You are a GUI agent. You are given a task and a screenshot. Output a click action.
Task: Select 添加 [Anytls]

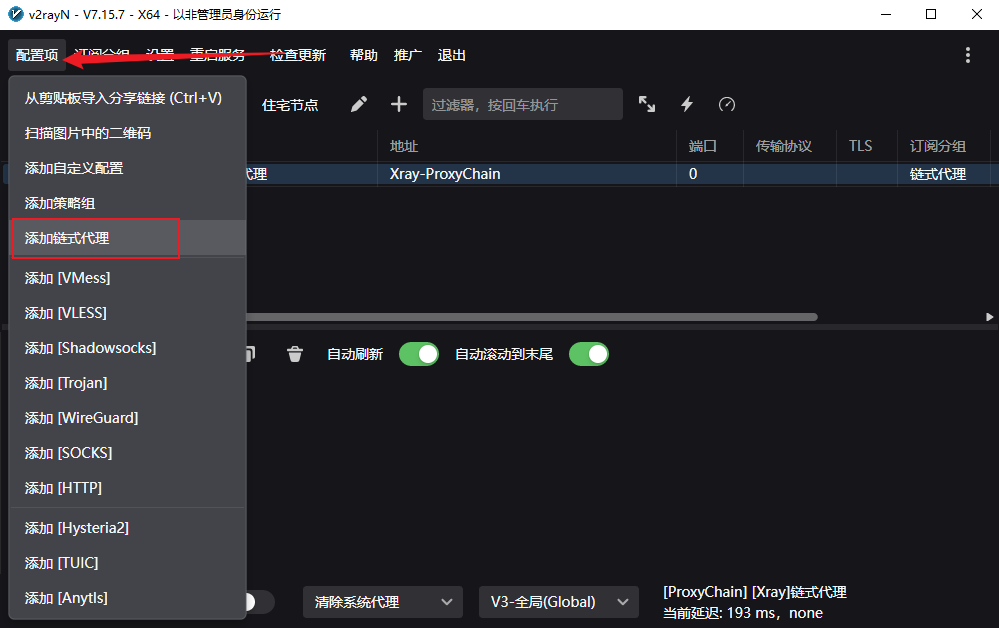point(128,599)
